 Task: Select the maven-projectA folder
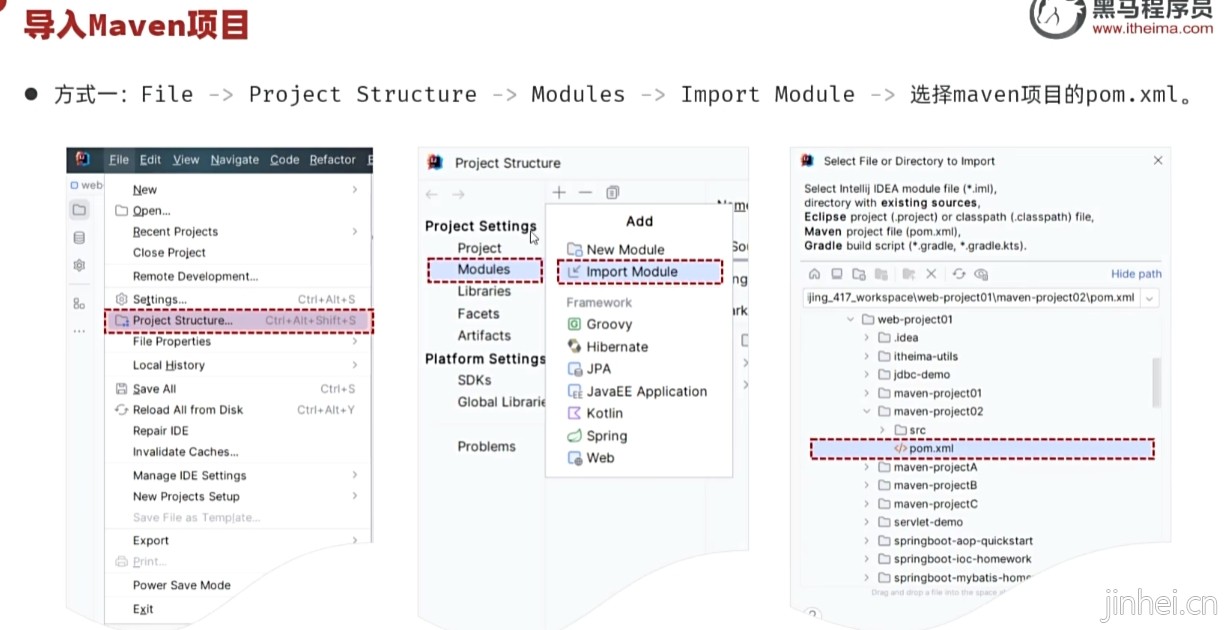click(935, 467)
